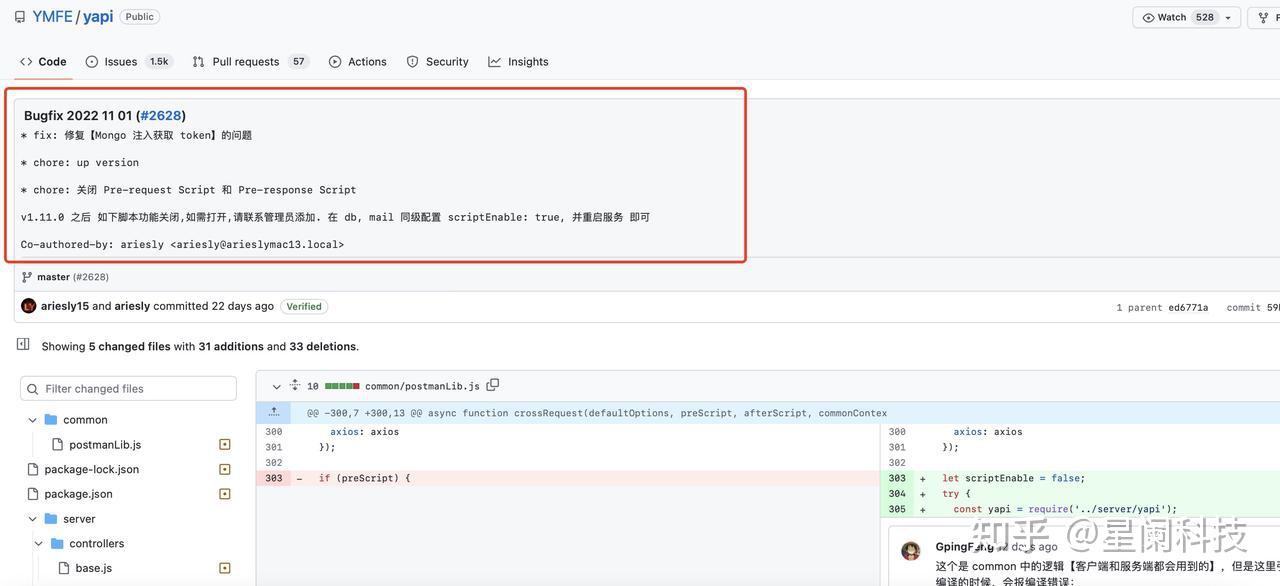The height and width of the screenshot is (586, 1280).
Task: Open the Insights tab
Action: click(x=518, y=62)
